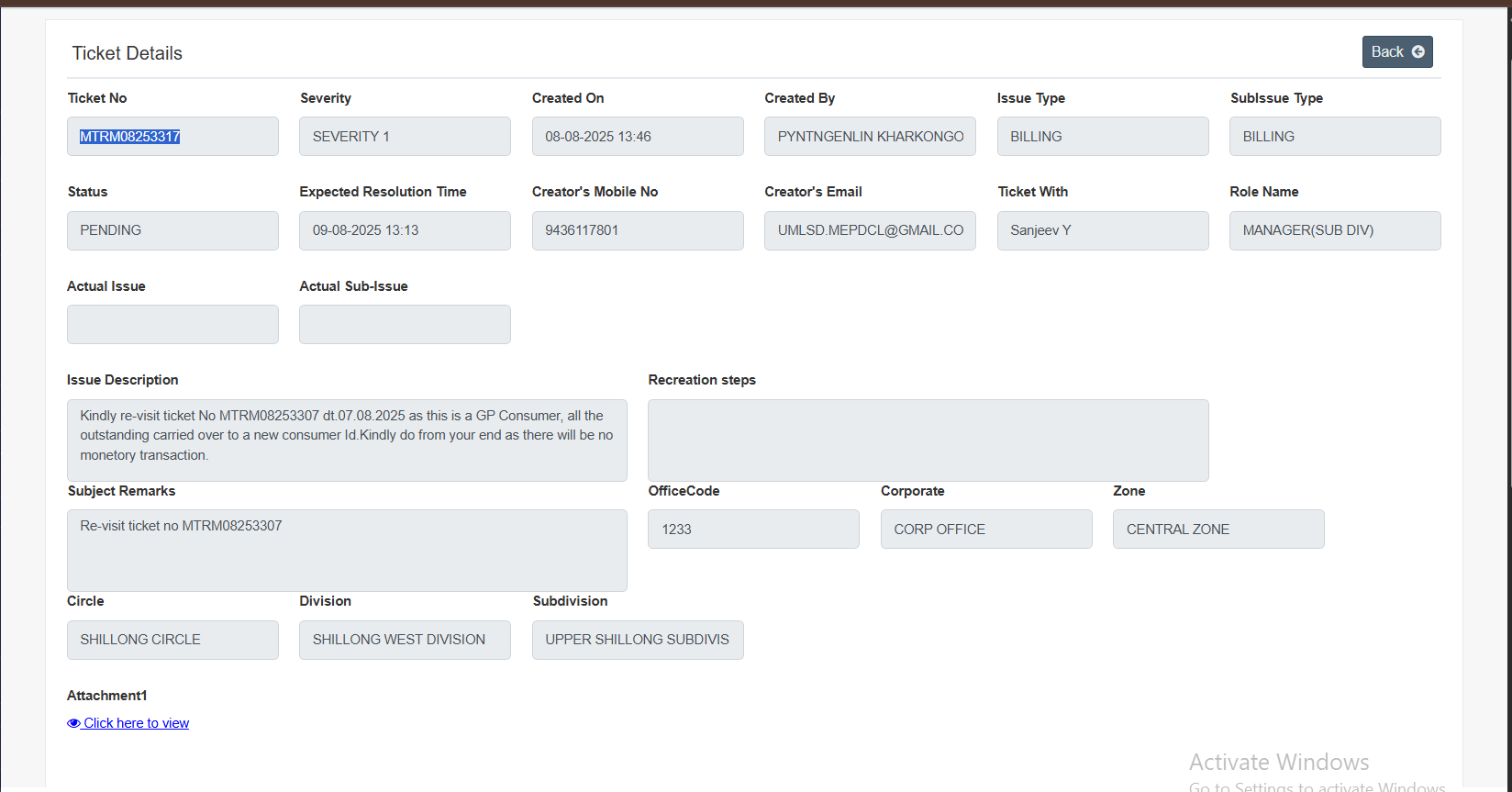The width and height of the screenshot is (1512, 792).
Task: Select the Issue Type field
Action: coord(1103,137)
